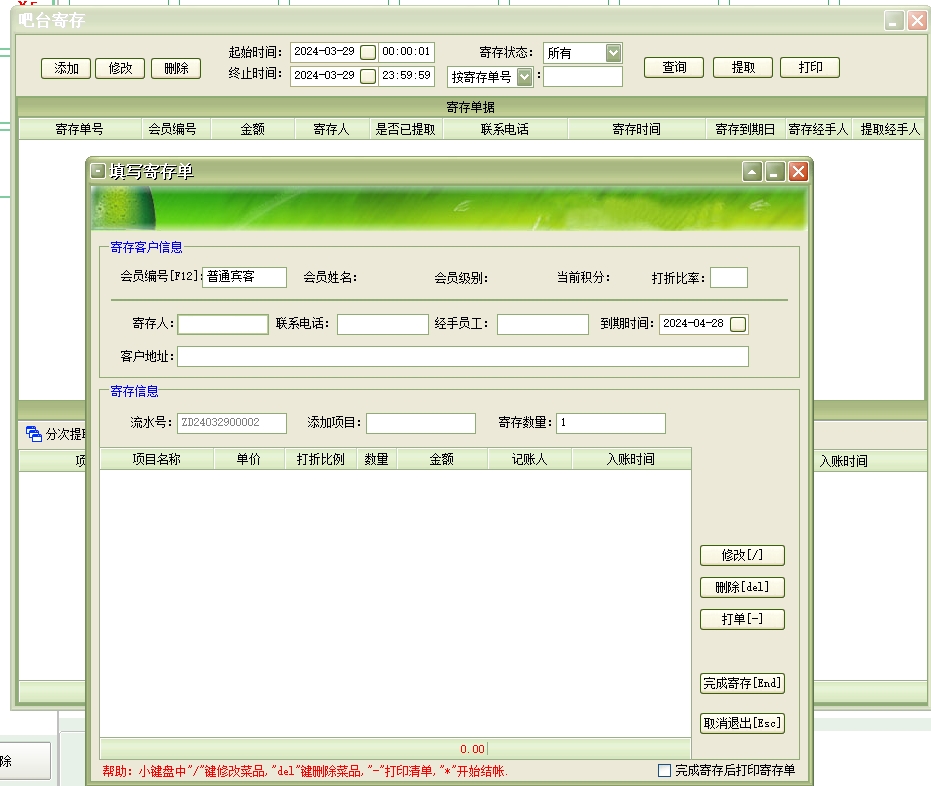The image size is (931, 786).
Task: Click into the 客户地址 text field
Action: (462, 357)
